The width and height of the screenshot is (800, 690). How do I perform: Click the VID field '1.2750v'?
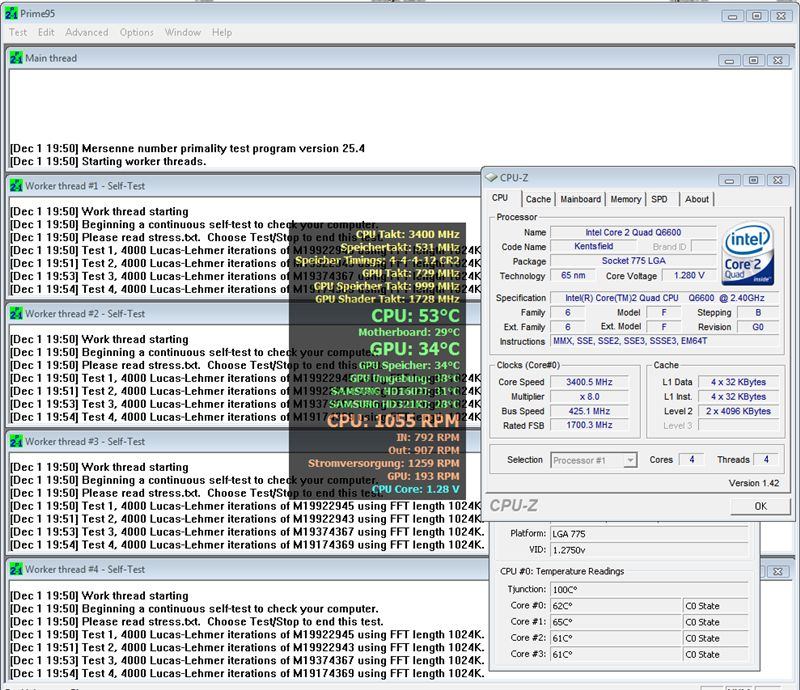[x=649, y=550]
